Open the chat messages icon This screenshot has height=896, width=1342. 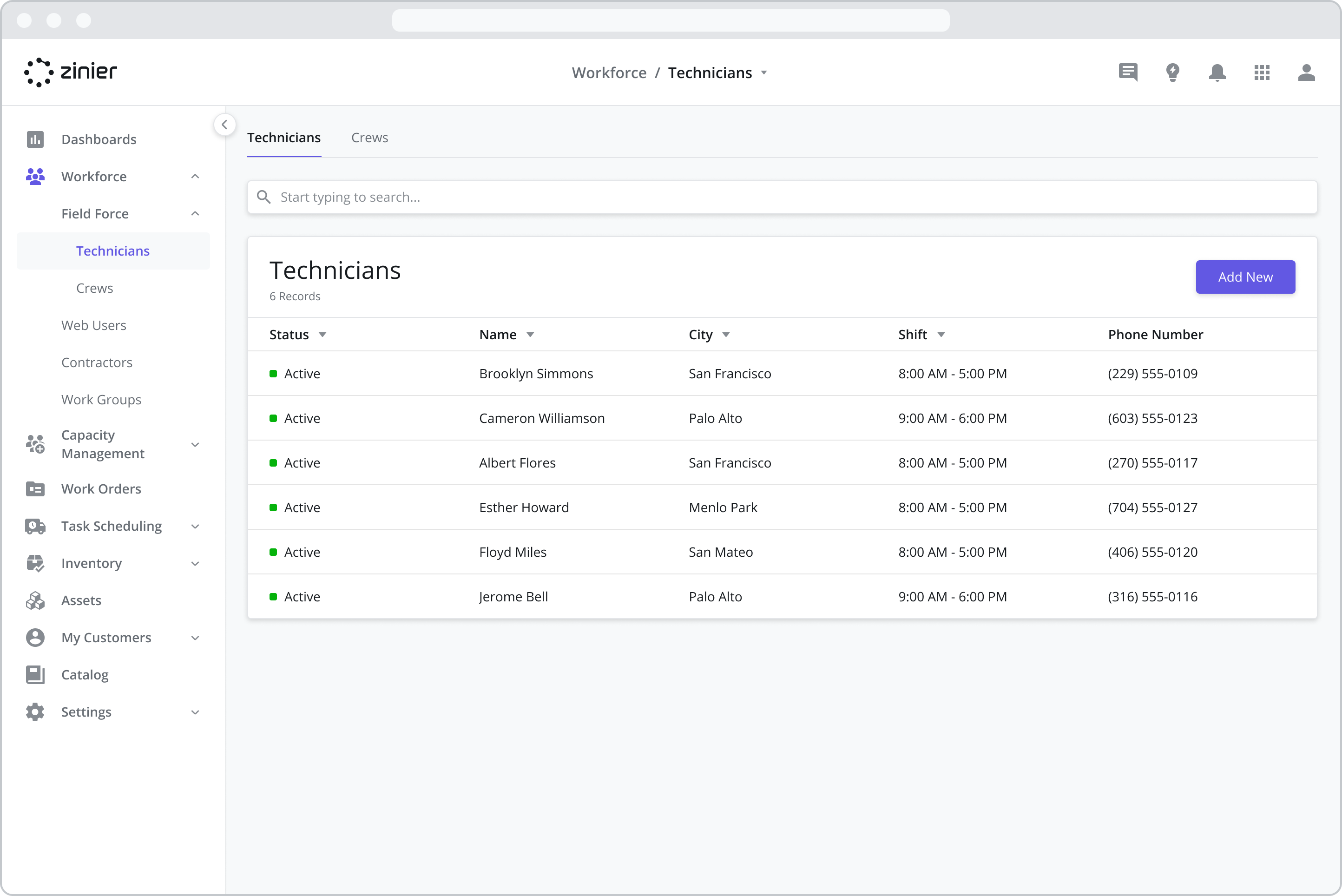pyautogui.click(x=1128, y=72)
